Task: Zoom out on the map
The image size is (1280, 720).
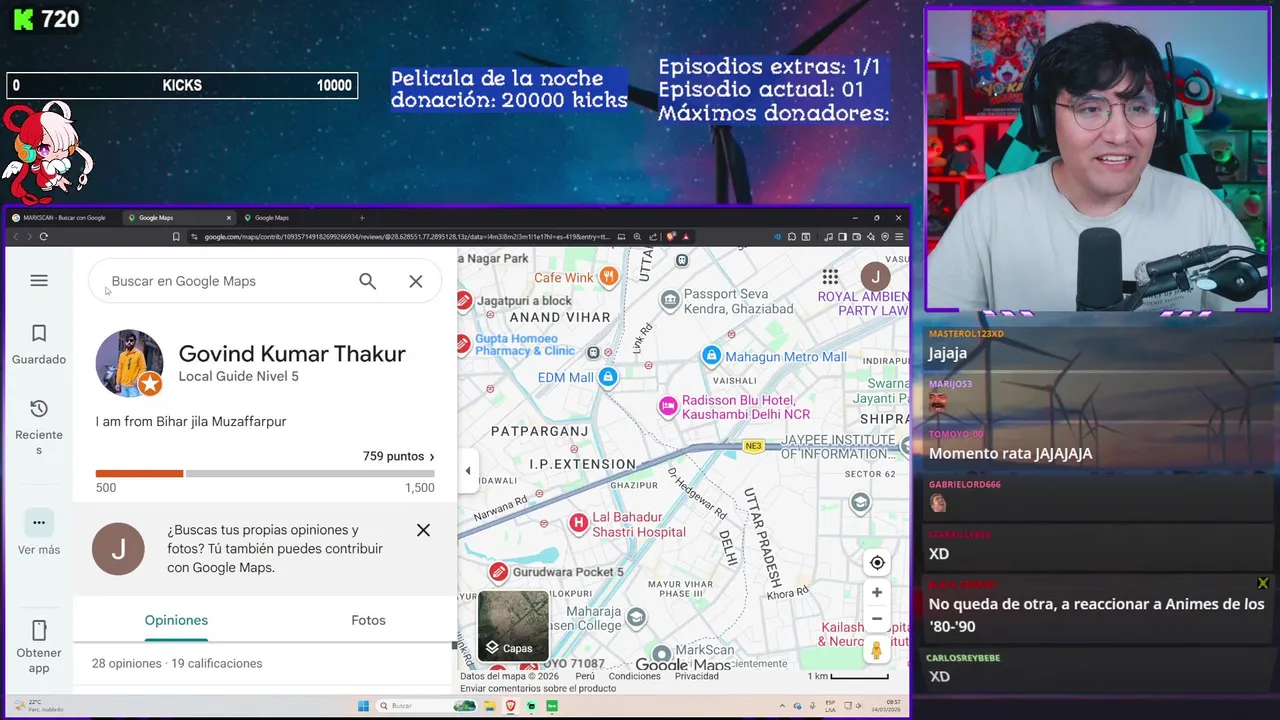Action: [x=877, y=619]
